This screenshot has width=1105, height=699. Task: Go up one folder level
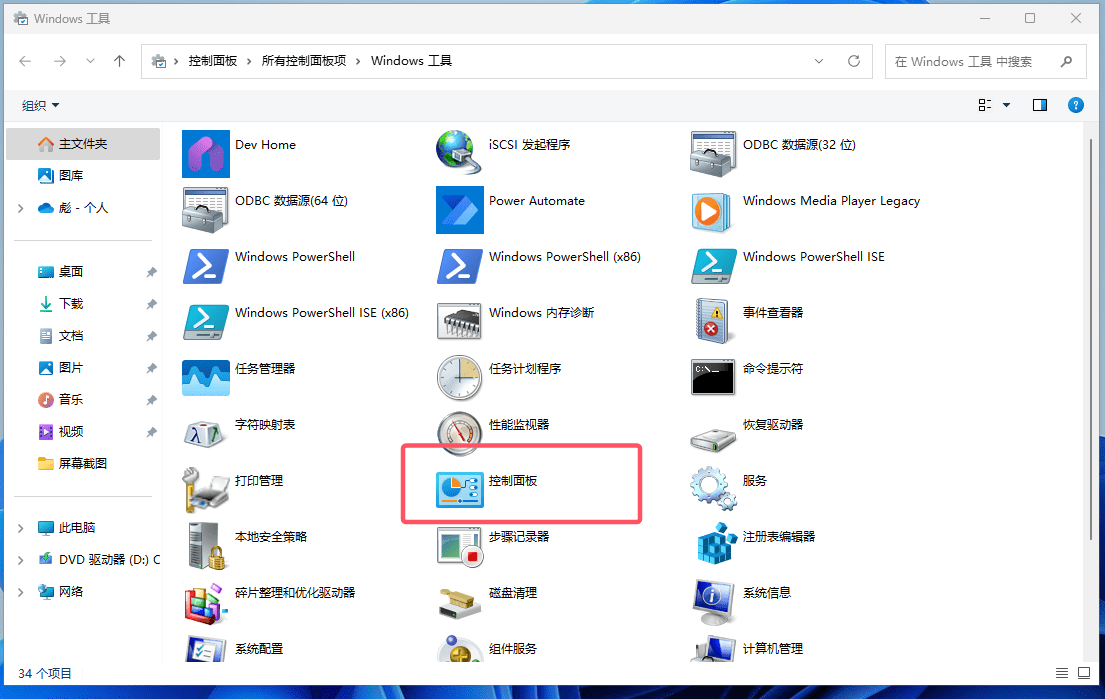(120, 61)
